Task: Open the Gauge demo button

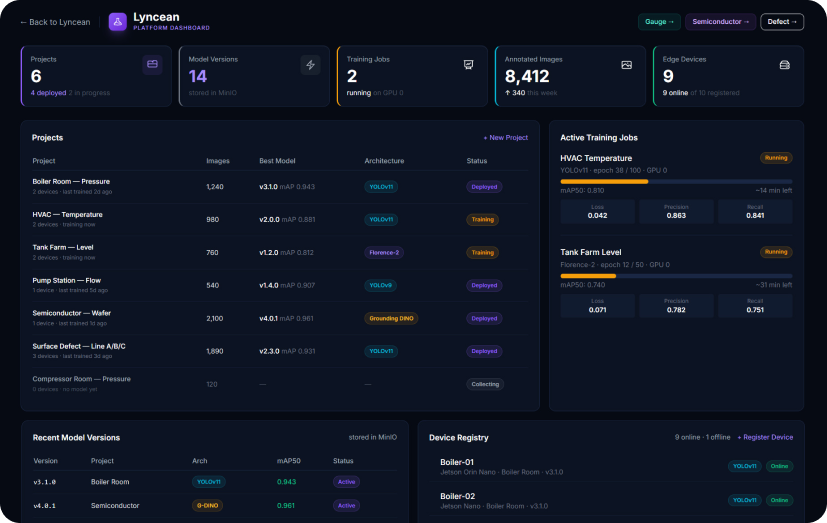Action: click(x=659, y=22)
